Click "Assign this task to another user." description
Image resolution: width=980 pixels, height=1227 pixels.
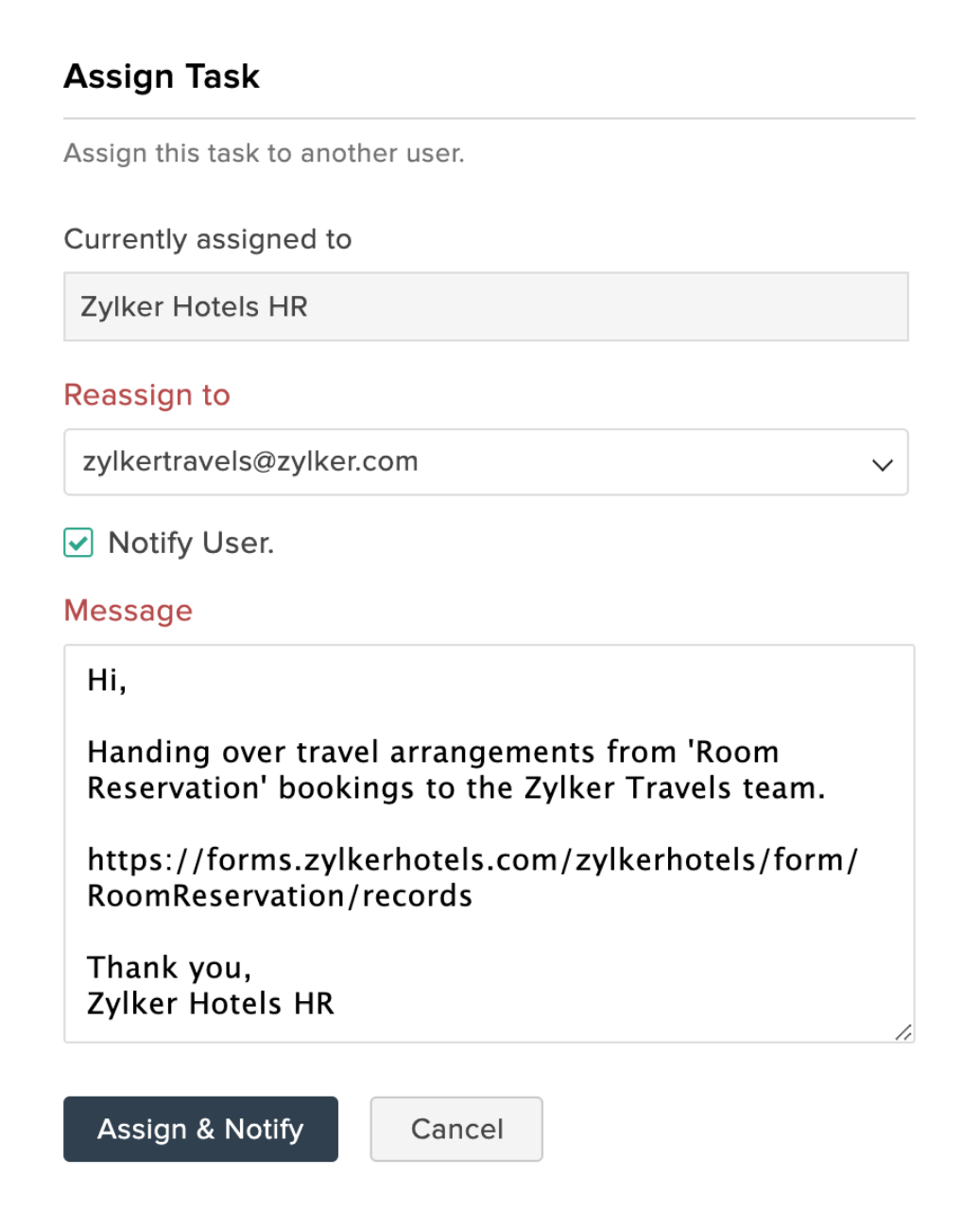(264, 153)
